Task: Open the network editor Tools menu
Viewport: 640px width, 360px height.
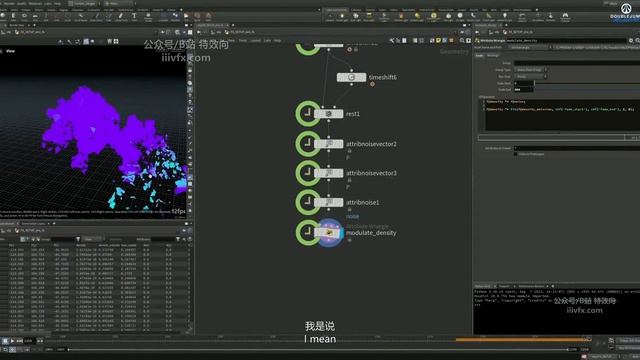Action: click(x=243, y=40)
